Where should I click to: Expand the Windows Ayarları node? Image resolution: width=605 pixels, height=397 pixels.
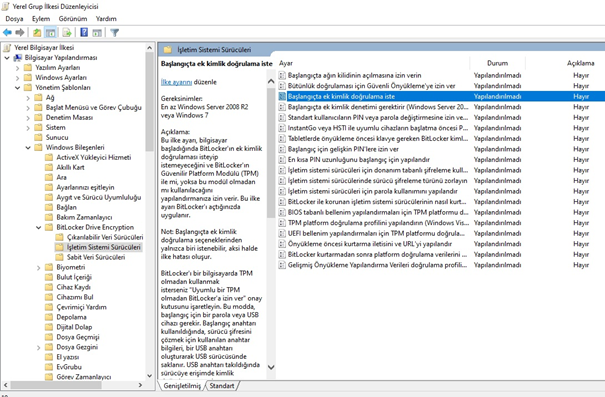click(x=17, y=78)
